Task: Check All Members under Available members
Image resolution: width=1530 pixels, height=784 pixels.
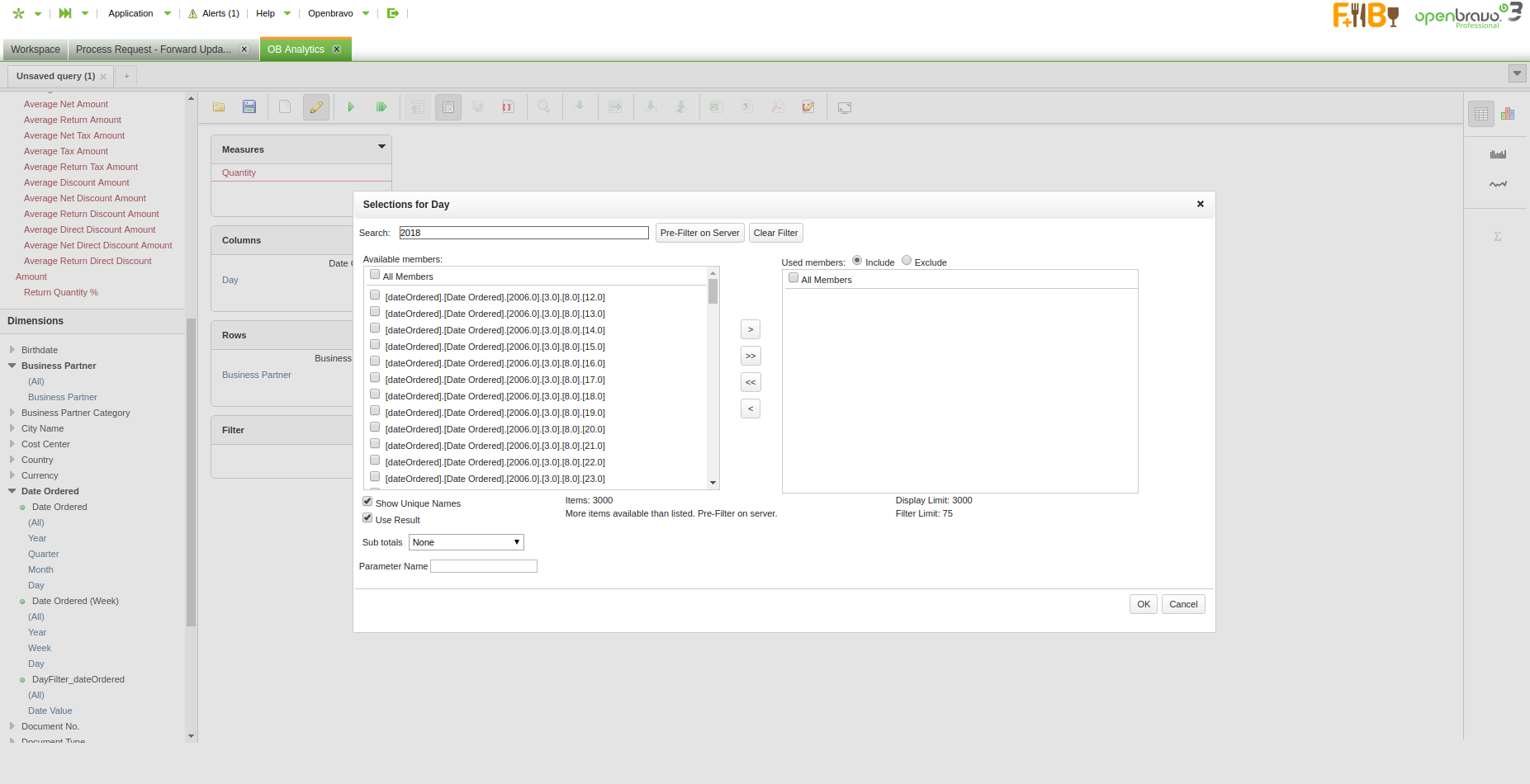Action: tap(375, 275)
